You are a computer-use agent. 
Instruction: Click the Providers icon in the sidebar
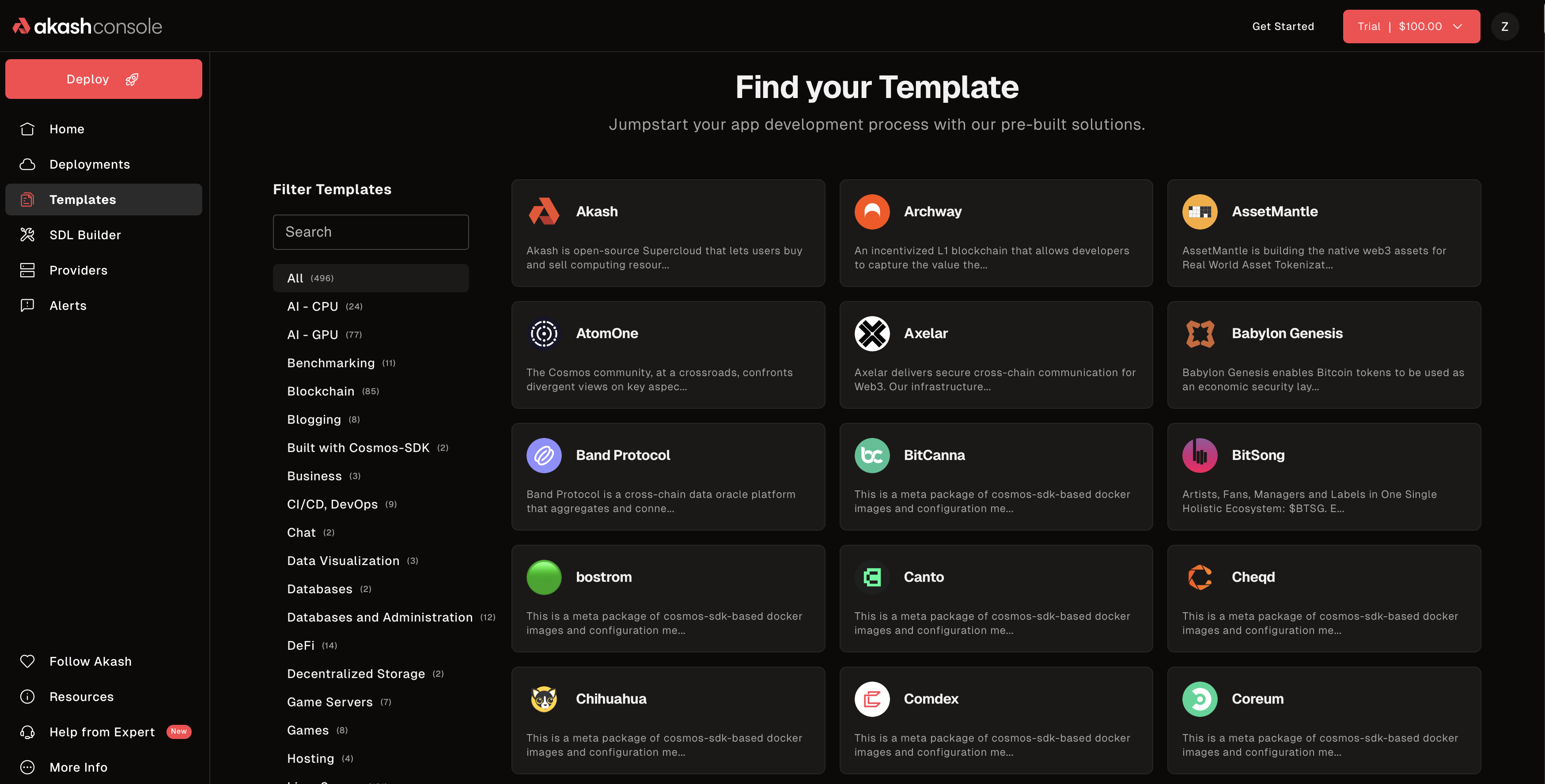[27, 270]
